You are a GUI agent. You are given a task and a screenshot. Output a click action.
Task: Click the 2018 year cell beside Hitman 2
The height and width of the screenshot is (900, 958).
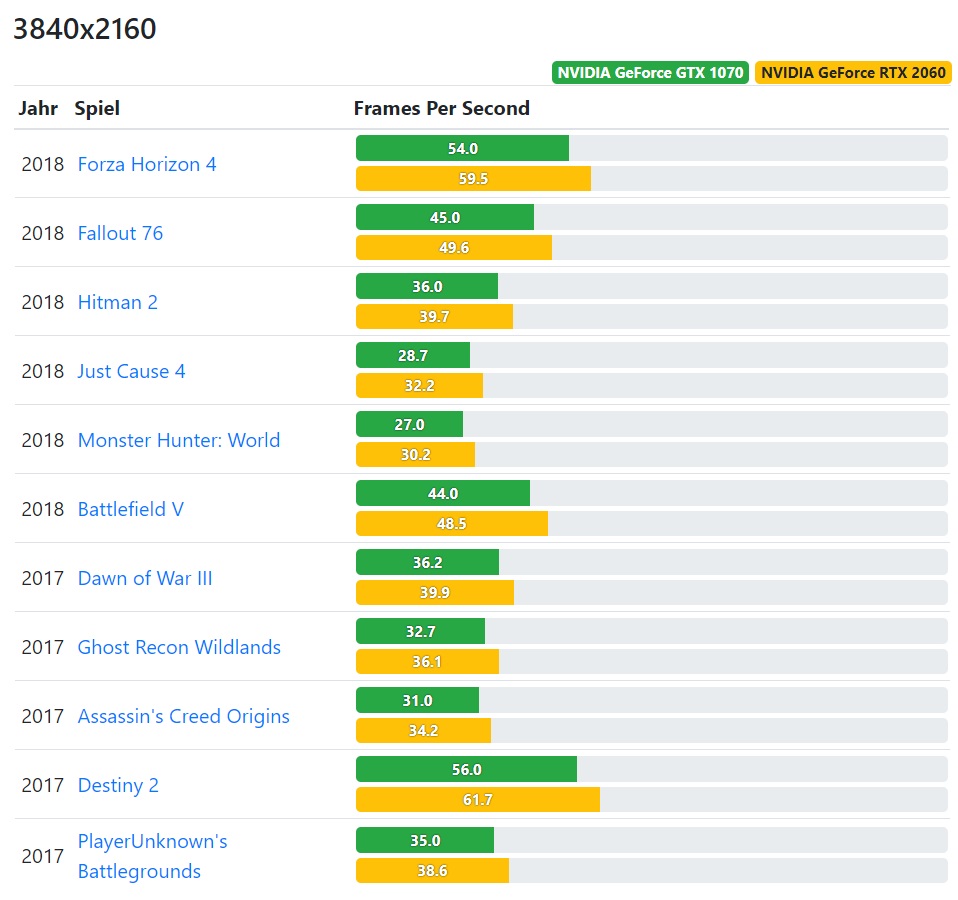43,302
